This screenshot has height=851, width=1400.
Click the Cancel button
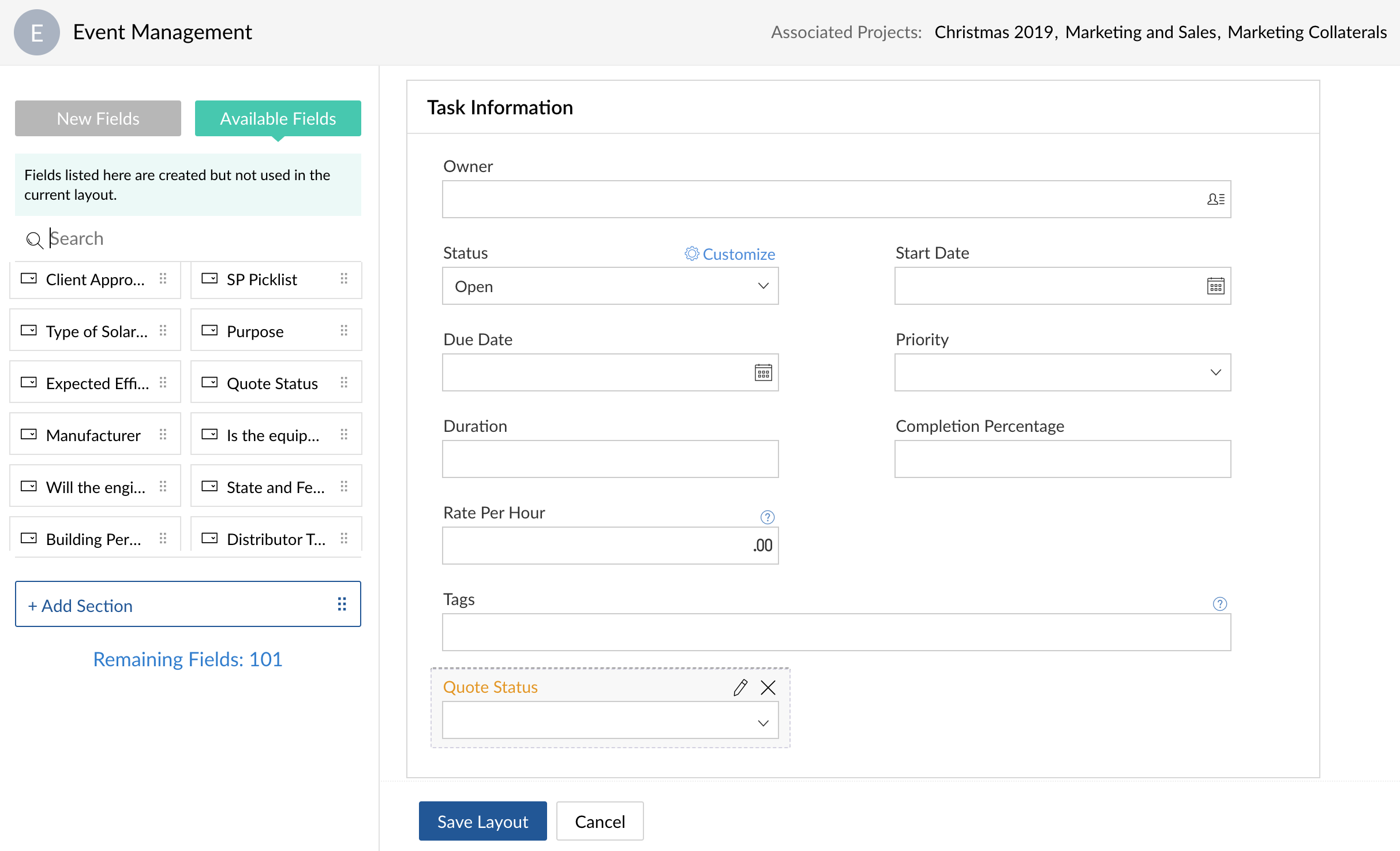coord(600,821)
